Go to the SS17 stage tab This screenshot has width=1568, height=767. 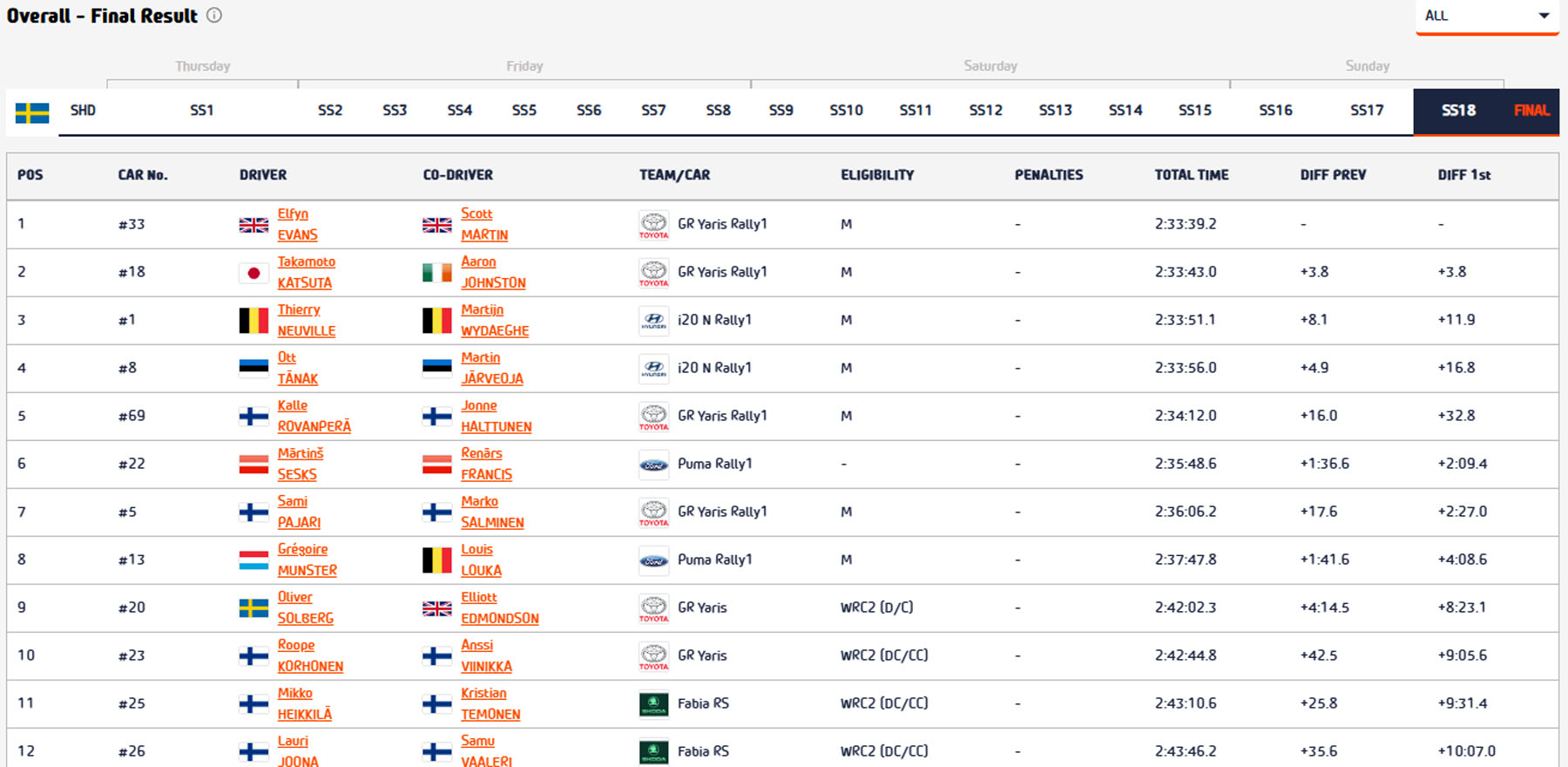[1366, 111]
